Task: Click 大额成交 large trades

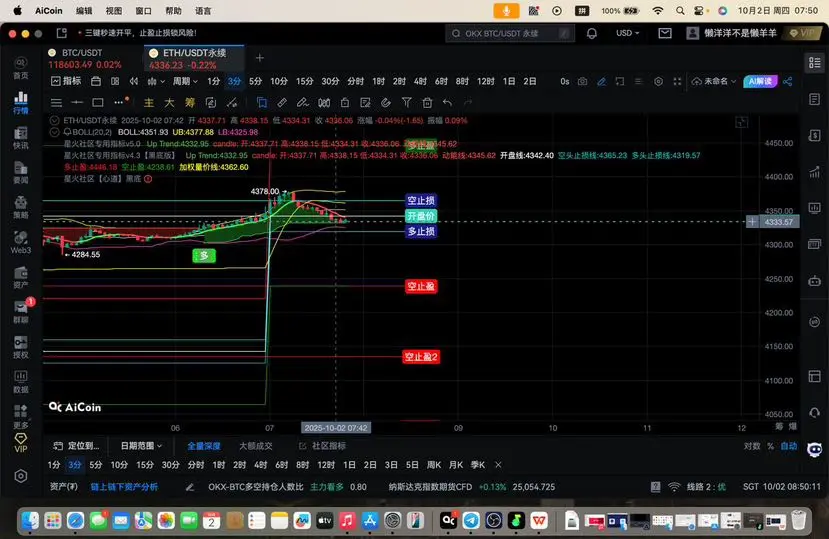Action: (256, 446)
